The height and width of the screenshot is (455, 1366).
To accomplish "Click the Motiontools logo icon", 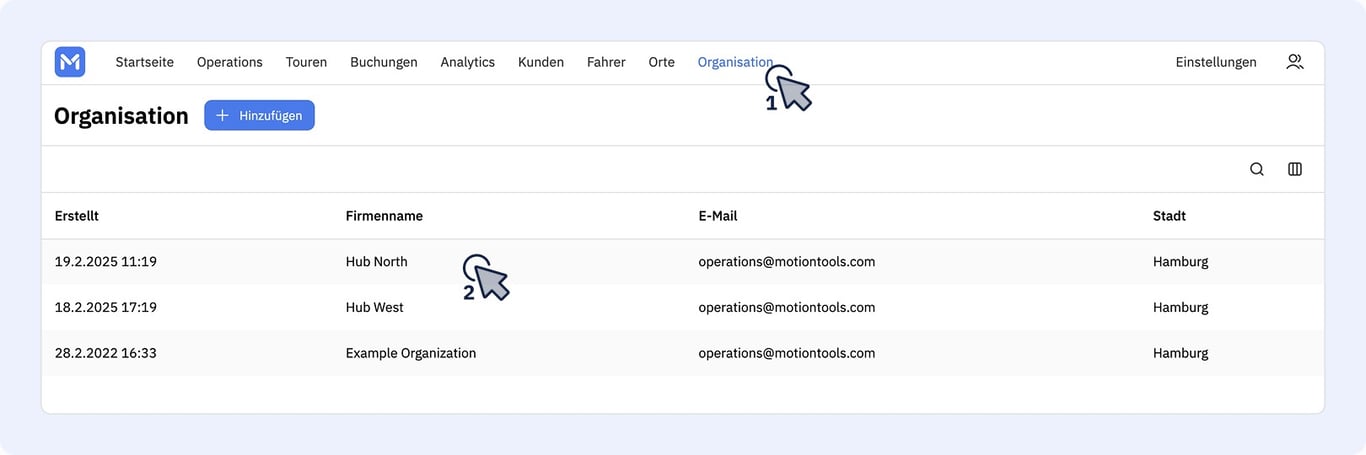I will pyautogui.click(x=70, y=62).
